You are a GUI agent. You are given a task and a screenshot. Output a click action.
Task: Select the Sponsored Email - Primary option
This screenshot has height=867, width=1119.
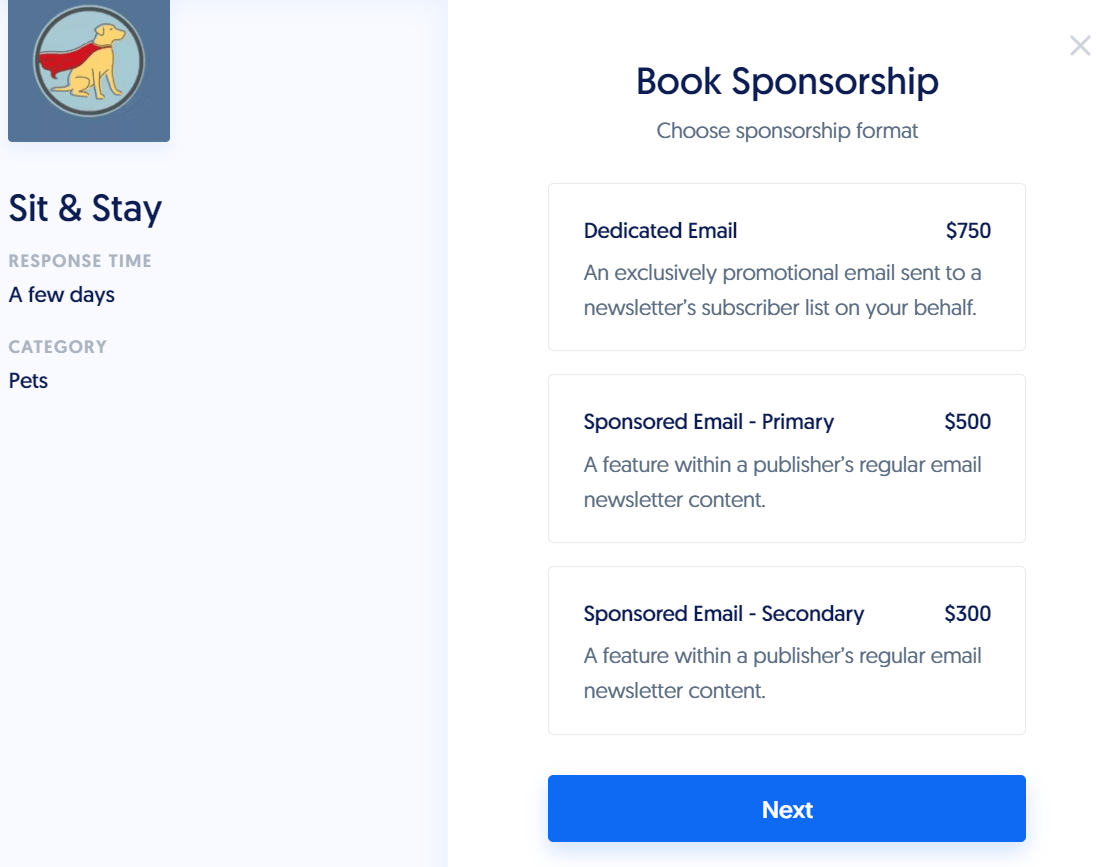pos(786,458)
